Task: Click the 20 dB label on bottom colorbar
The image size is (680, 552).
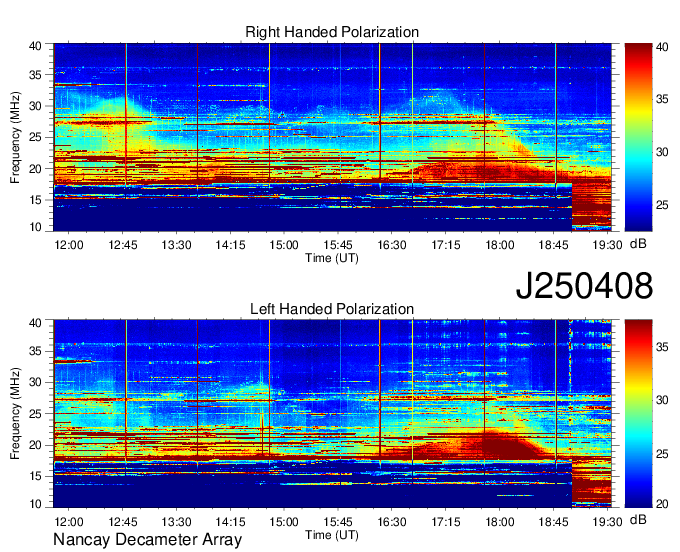Action: [x=662, y=503]
